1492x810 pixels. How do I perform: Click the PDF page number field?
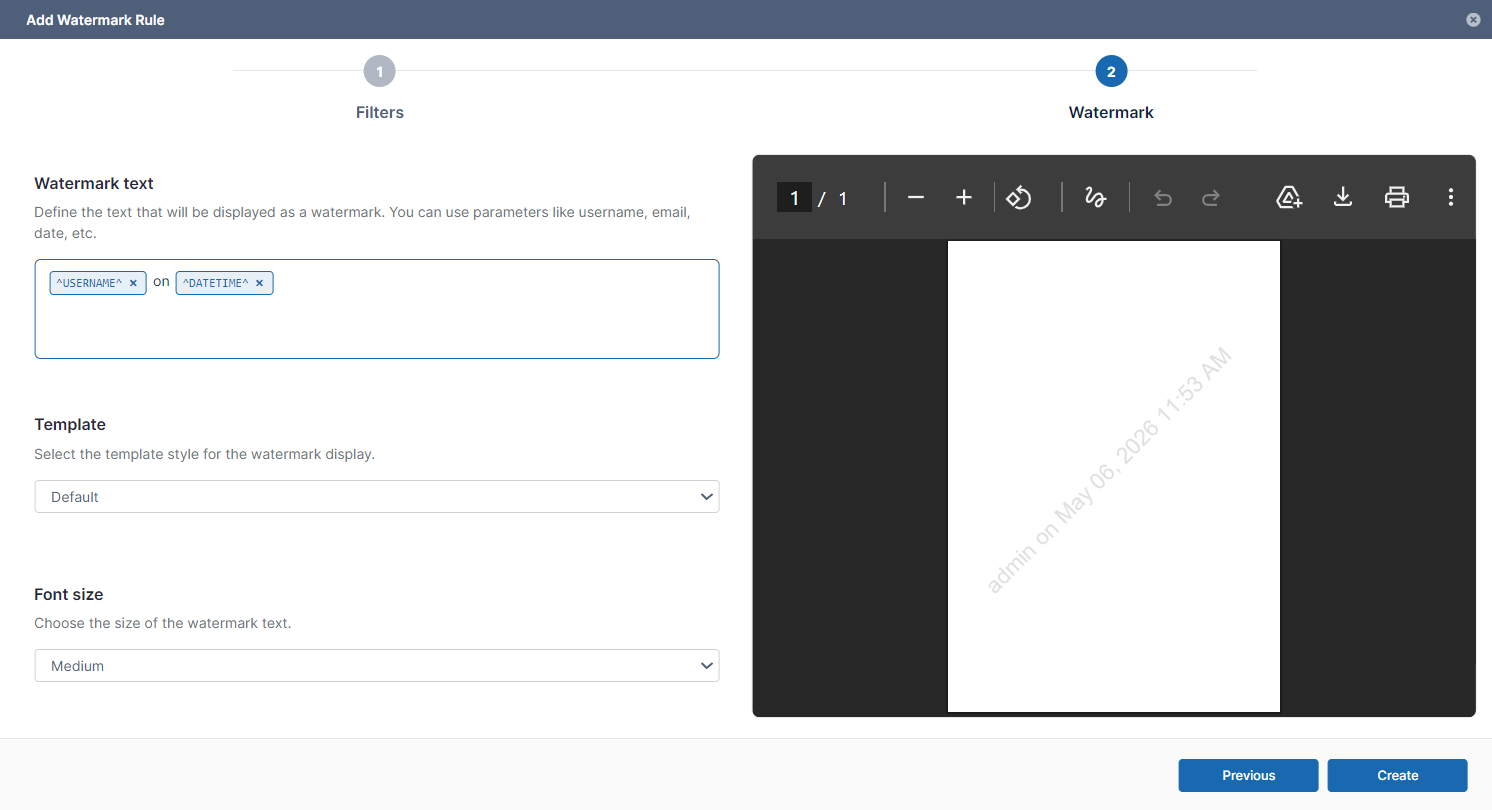pyautogui.click(x=794, y=198)
